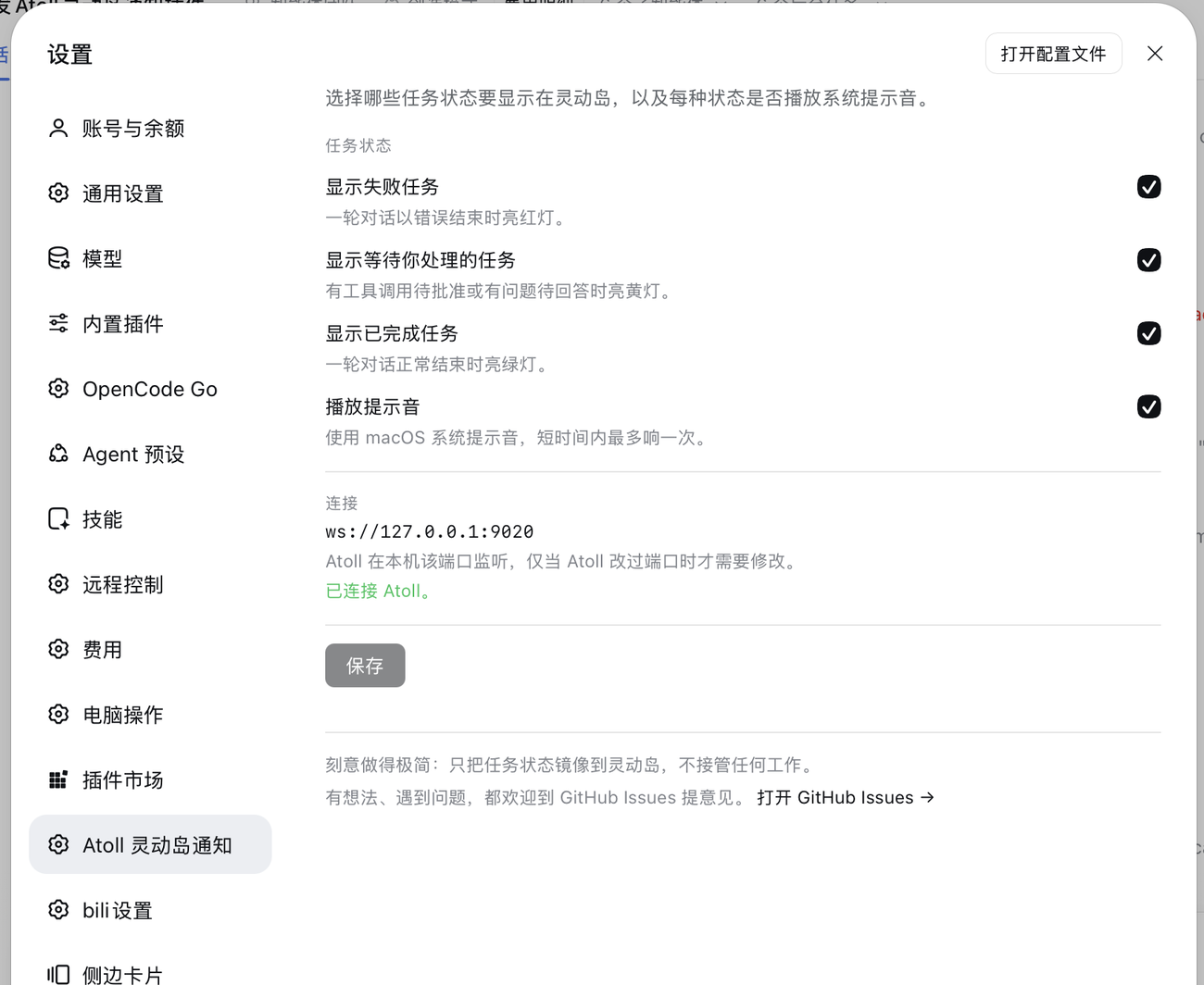Select 技能 in the sidebar
This screenshot has width=1204, height=985.
click(150, 519)
